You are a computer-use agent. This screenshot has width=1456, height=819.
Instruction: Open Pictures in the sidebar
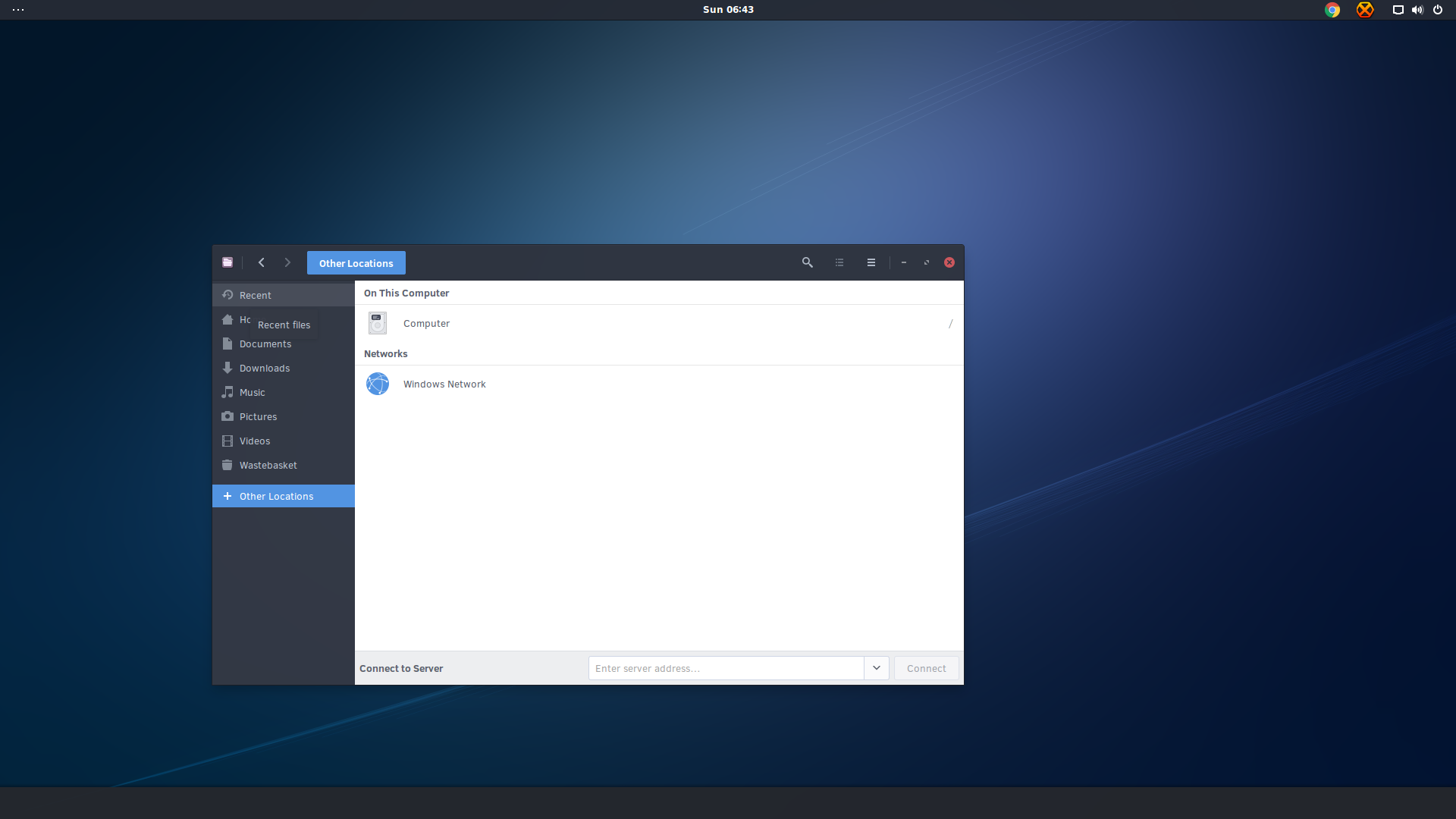tap(284, 416)
